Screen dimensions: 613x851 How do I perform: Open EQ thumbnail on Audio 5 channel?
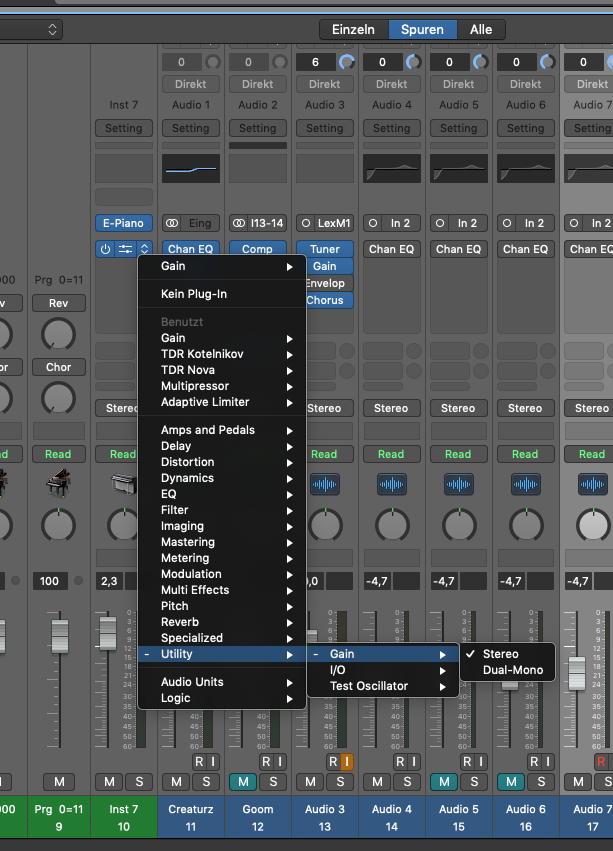click(x=459, y=168)
